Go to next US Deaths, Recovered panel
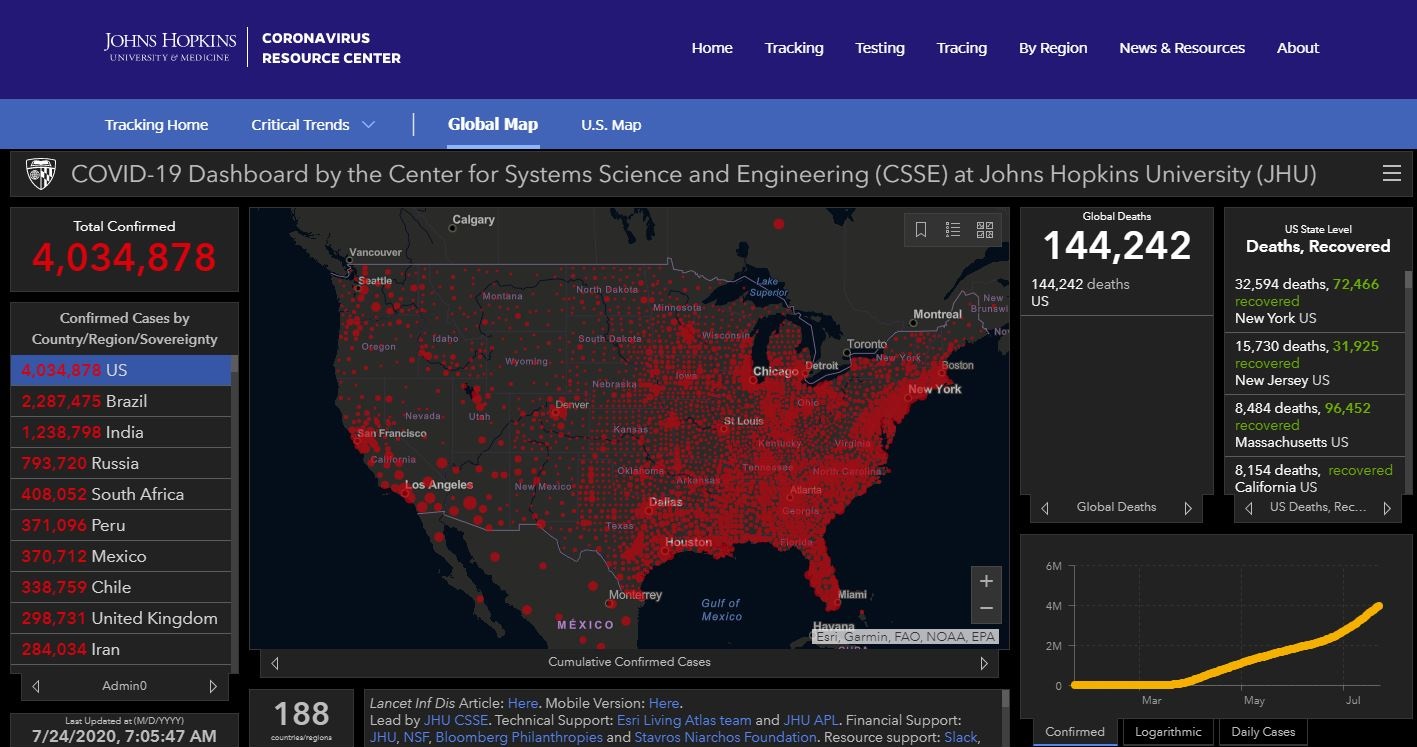 (1387, 508)
